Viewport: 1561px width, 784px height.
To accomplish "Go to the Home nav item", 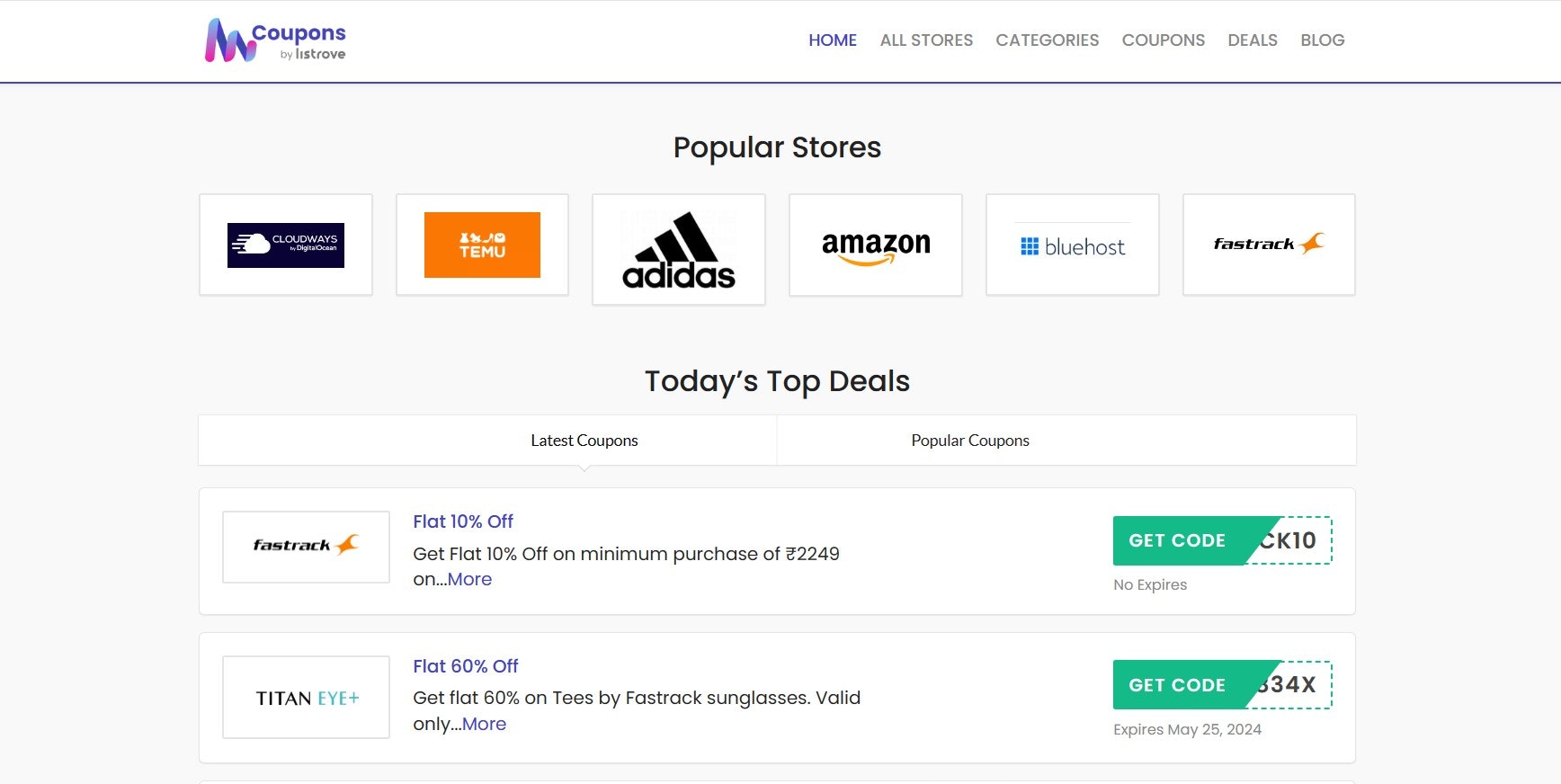I will [x=833, y=40].
